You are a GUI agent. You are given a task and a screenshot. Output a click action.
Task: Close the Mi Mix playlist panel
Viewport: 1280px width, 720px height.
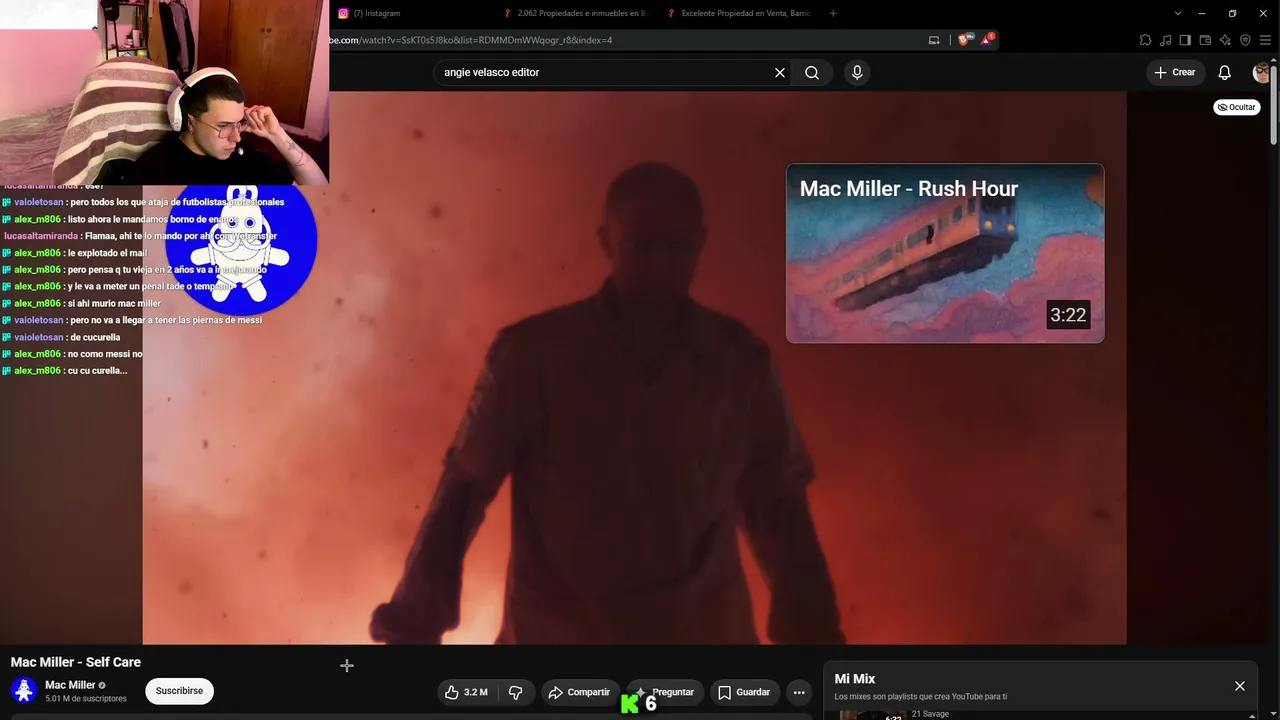1240,686
